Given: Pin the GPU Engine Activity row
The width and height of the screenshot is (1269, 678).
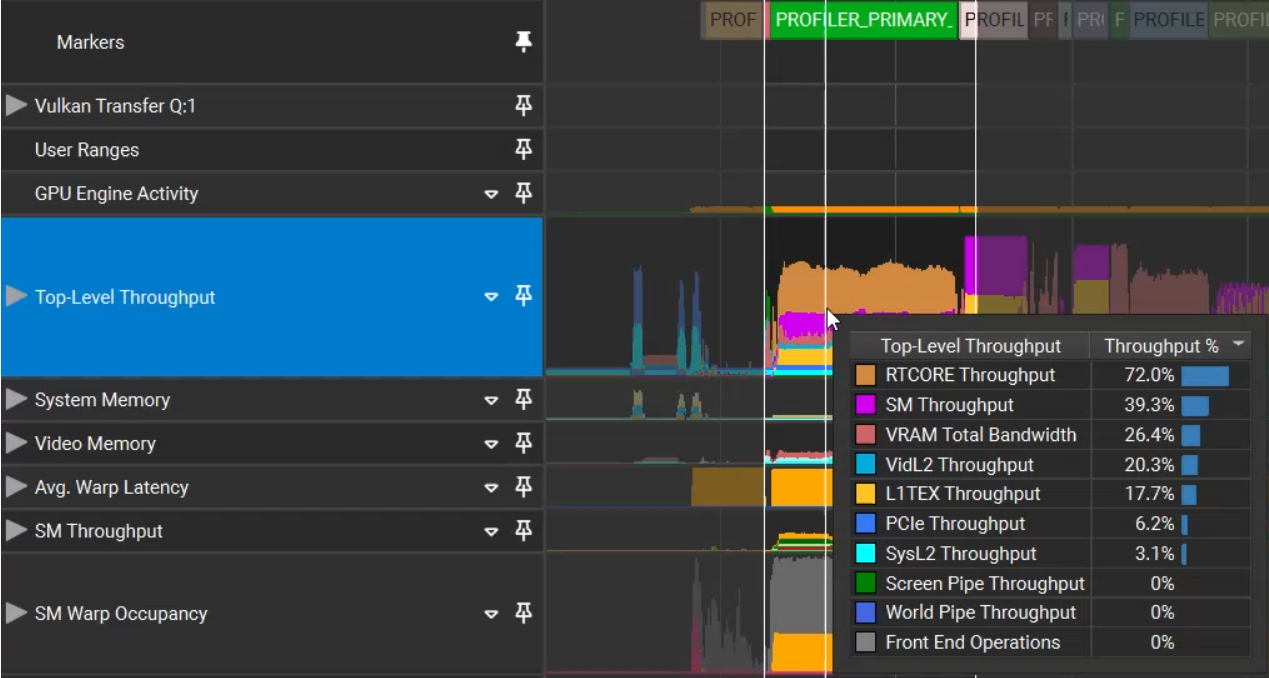Looking at the screenshot, I should coord(521,193).
